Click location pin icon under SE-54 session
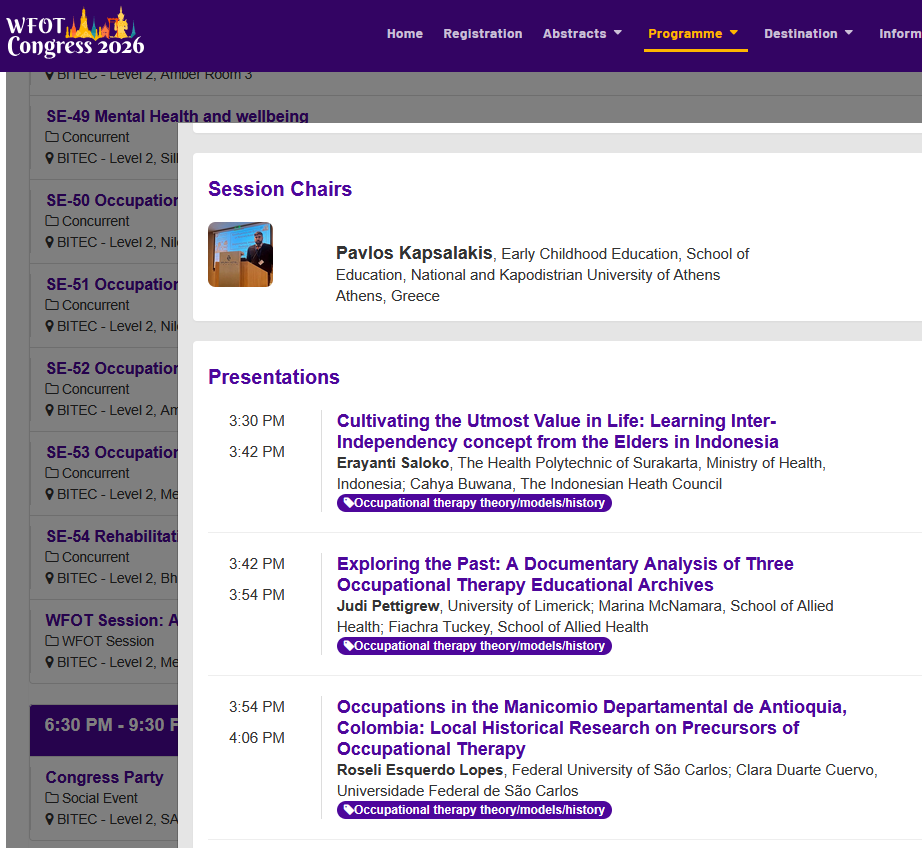This screenshot has width=922, height=848. (50, 579)
